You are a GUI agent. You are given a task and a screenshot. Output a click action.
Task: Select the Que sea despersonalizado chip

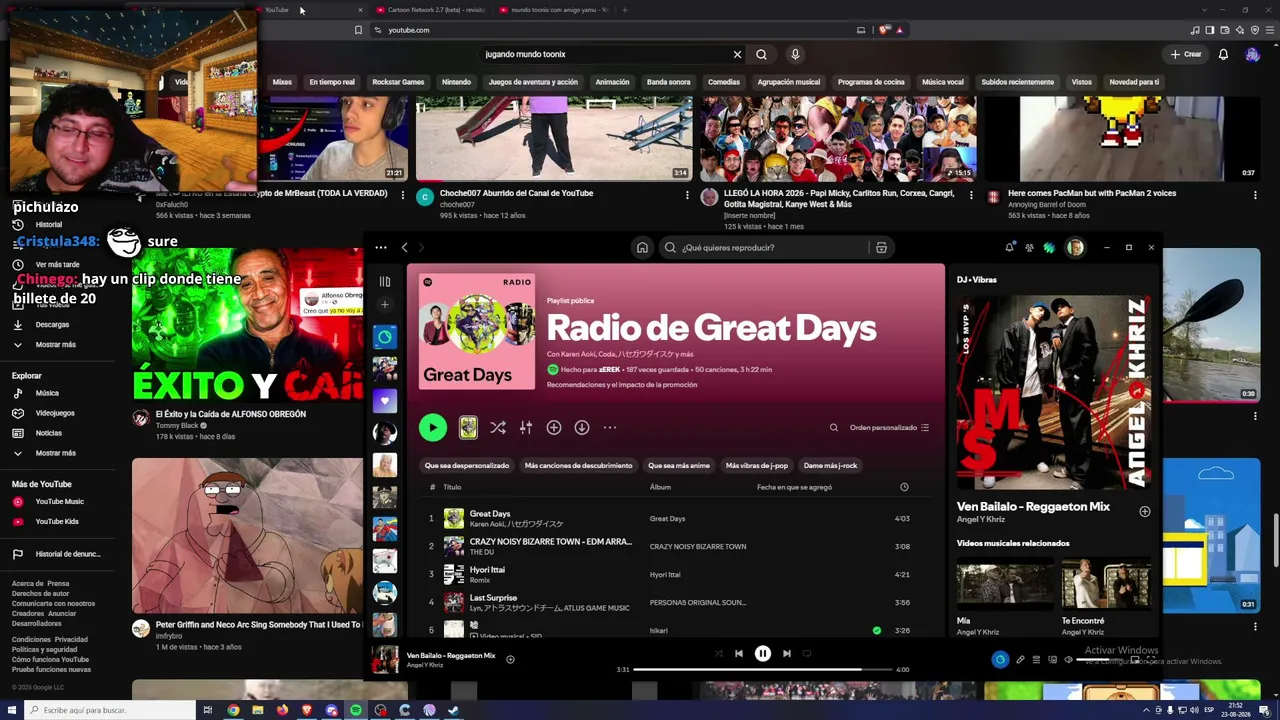coord(467,465)
